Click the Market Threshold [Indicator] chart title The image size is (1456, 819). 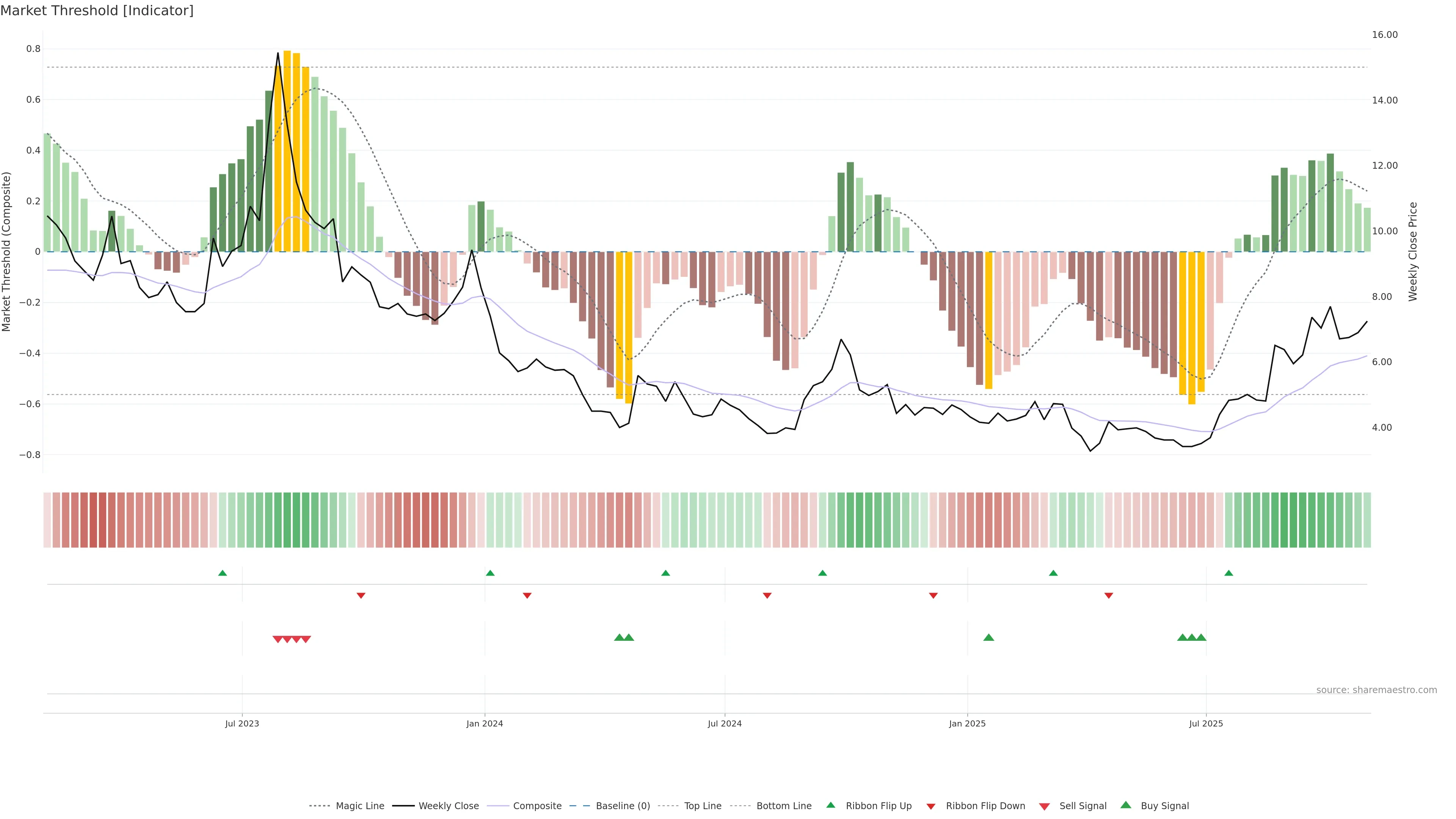coord(97,11)
